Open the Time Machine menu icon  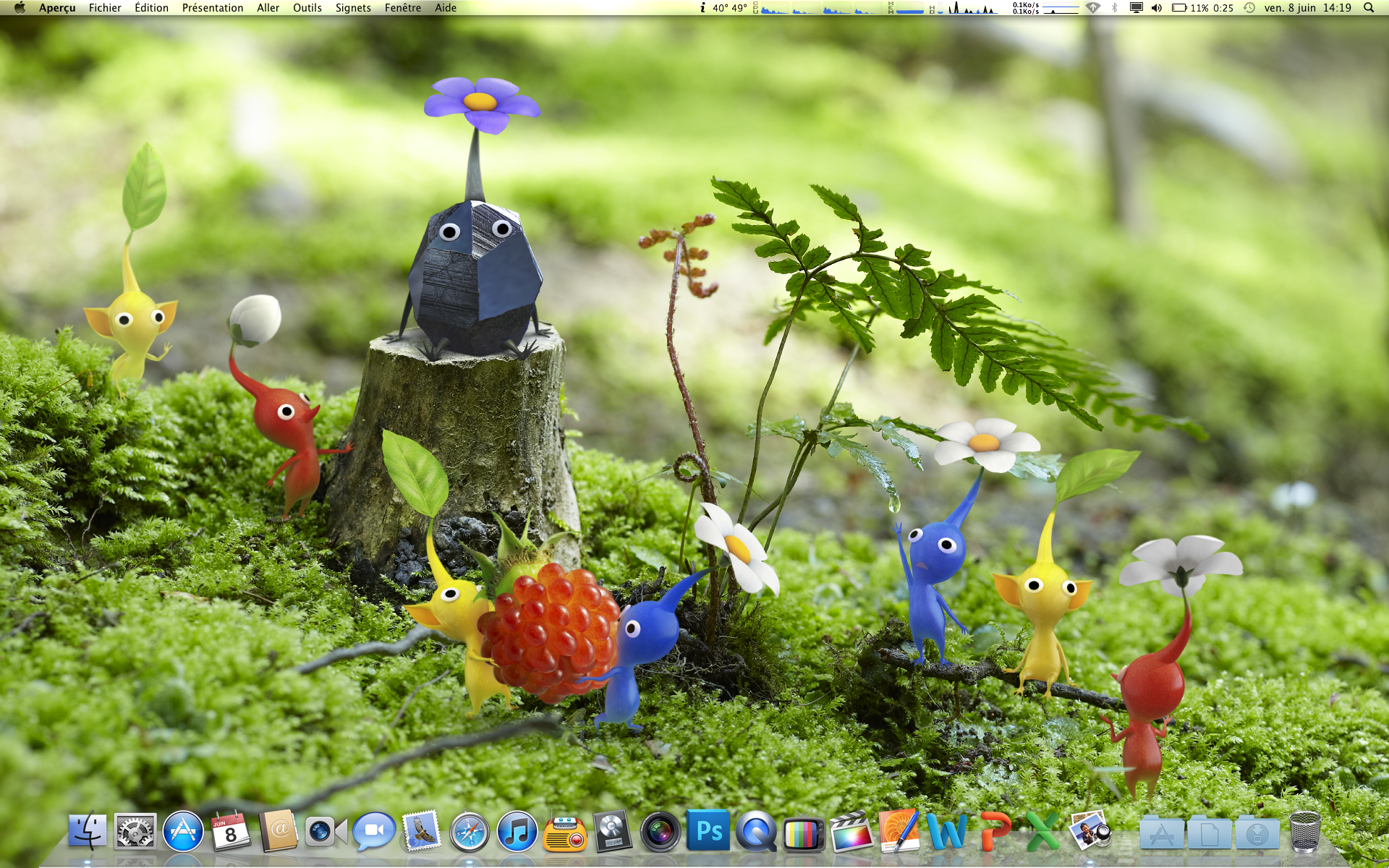[1249, 8]
